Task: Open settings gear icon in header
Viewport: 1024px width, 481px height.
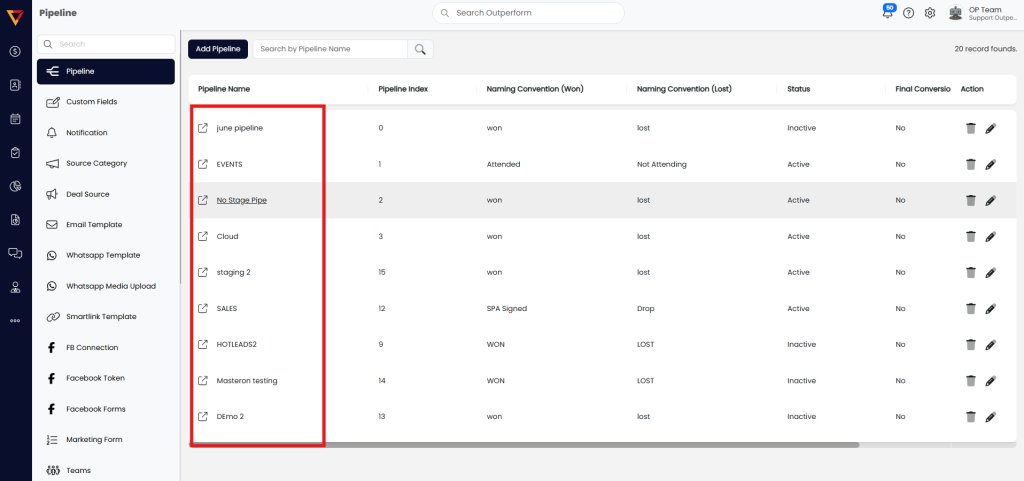Action: [x=929, y=13]
